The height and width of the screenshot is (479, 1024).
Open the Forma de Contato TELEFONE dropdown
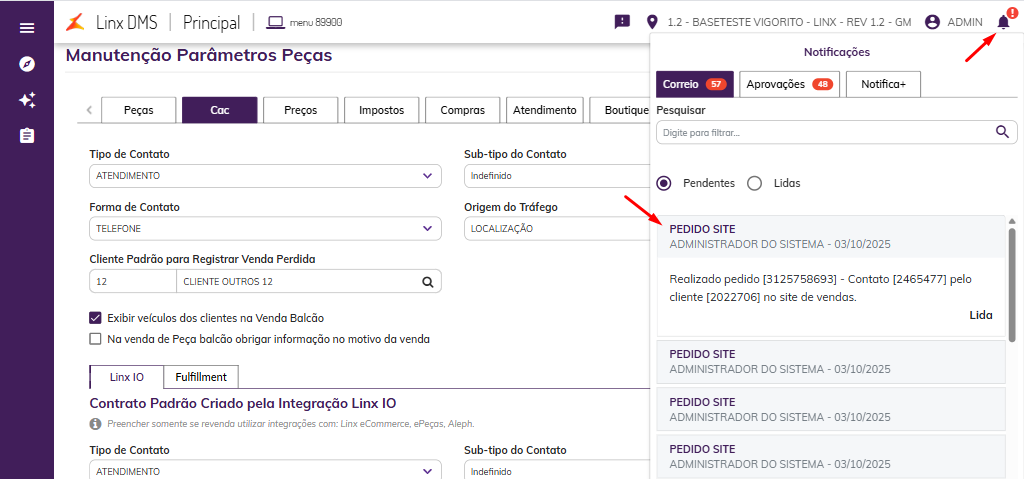[265, 228]
